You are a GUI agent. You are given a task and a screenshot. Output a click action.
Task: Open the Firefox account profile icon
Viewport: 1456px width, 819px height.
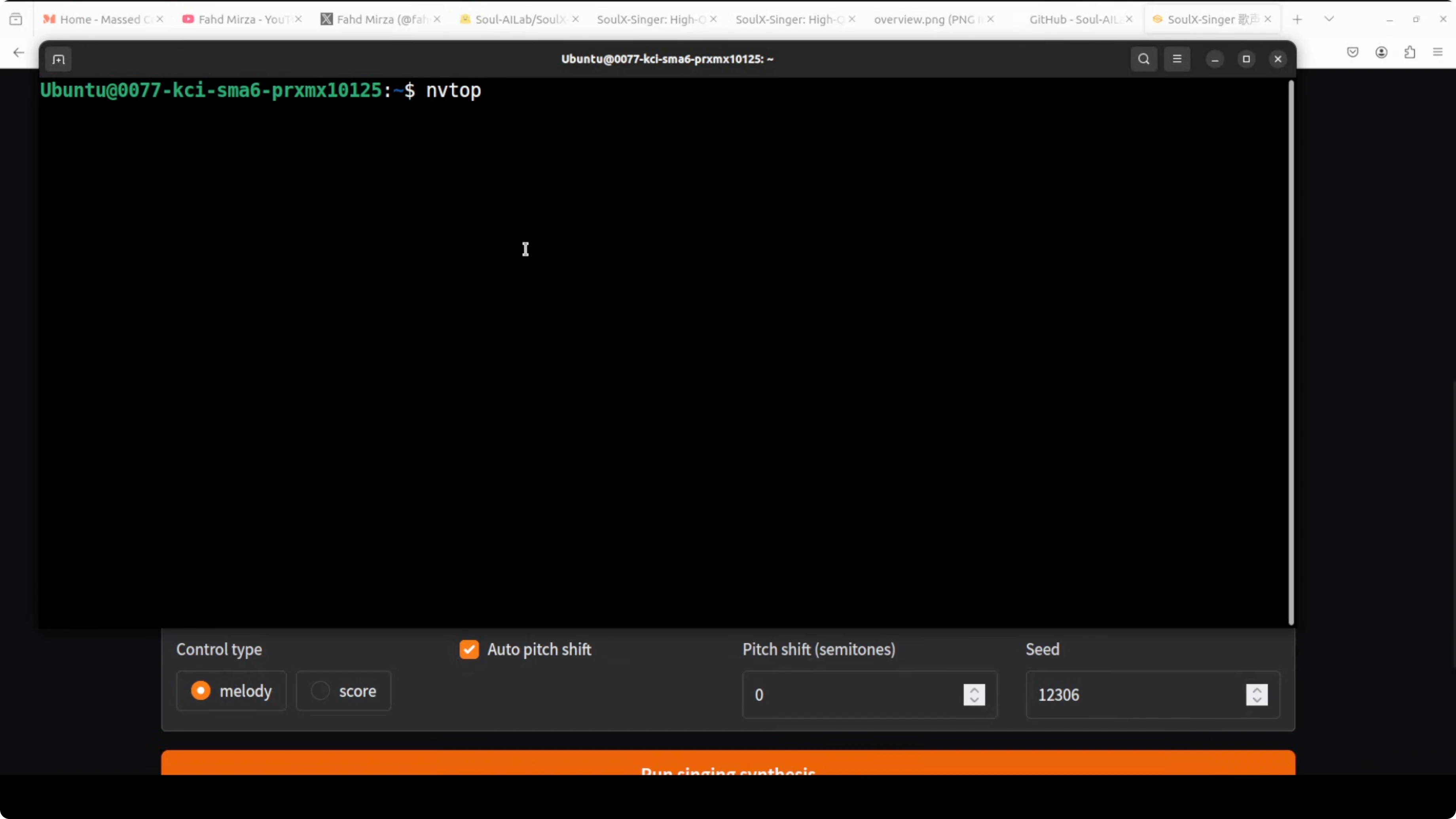point(1381,53)
